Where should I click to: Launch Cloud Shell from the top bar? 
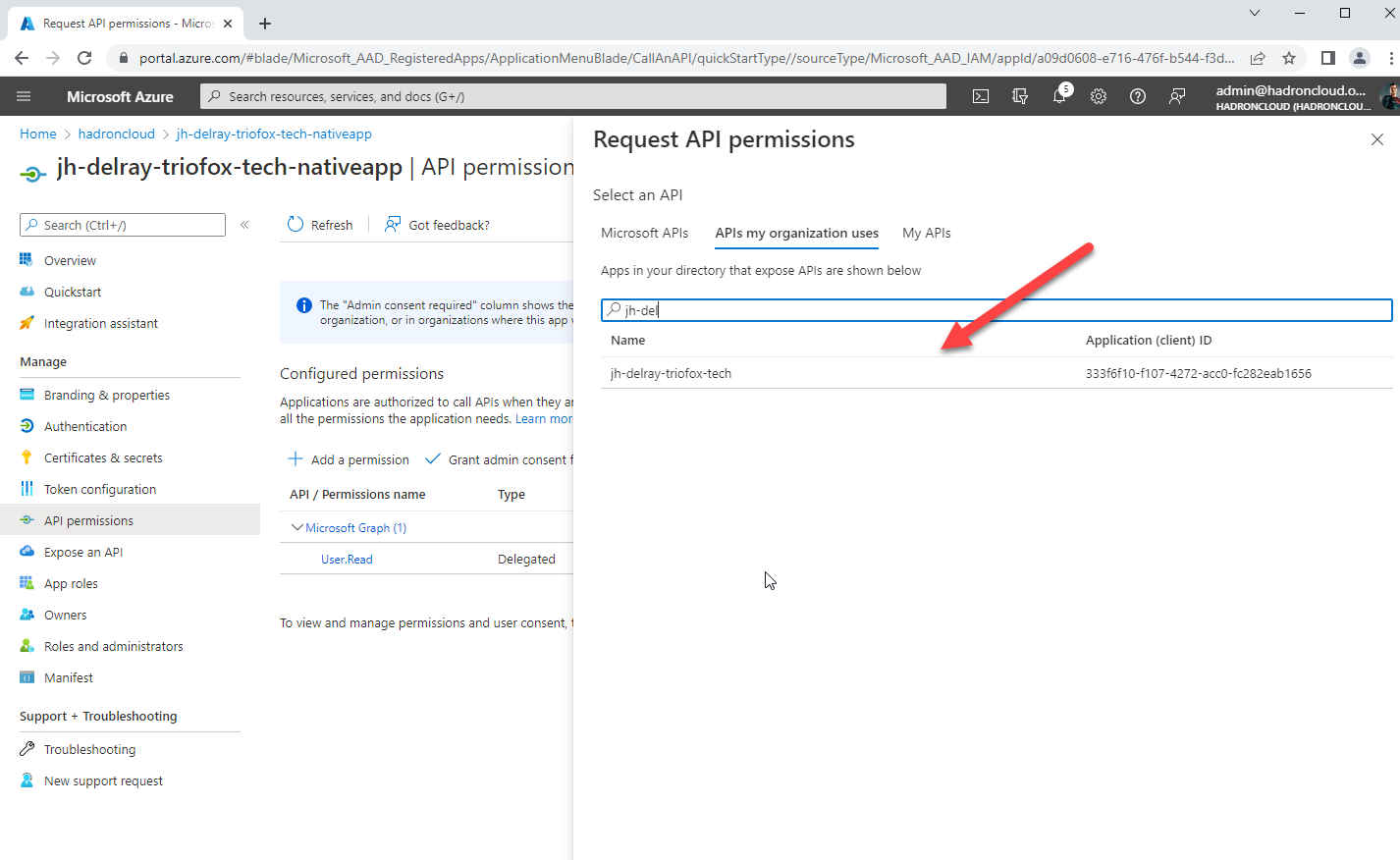point(981,96)
